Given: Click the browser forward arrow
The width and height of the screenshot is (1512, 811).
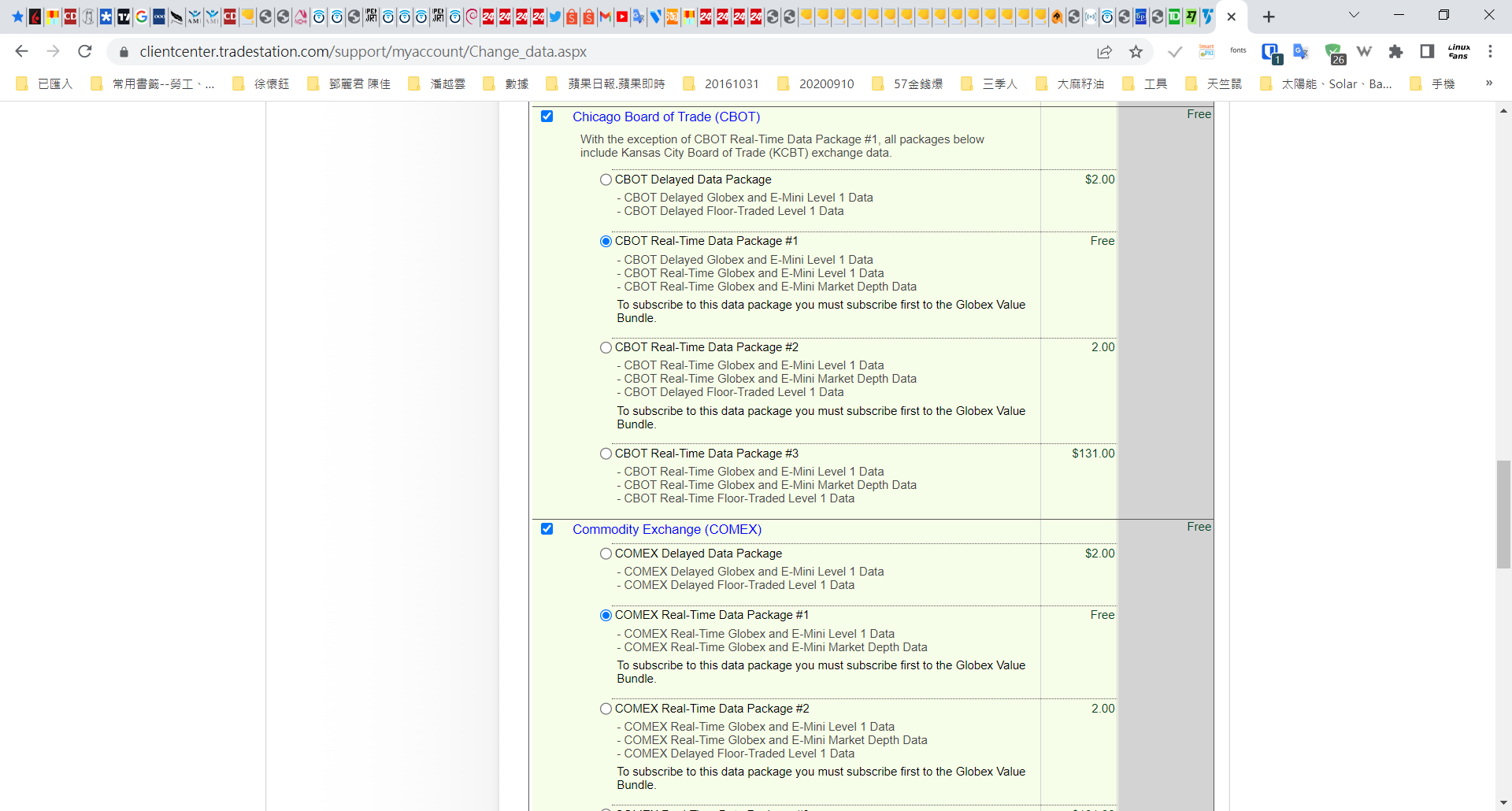Looking at the screenshot, I should [x=53, y=51].
